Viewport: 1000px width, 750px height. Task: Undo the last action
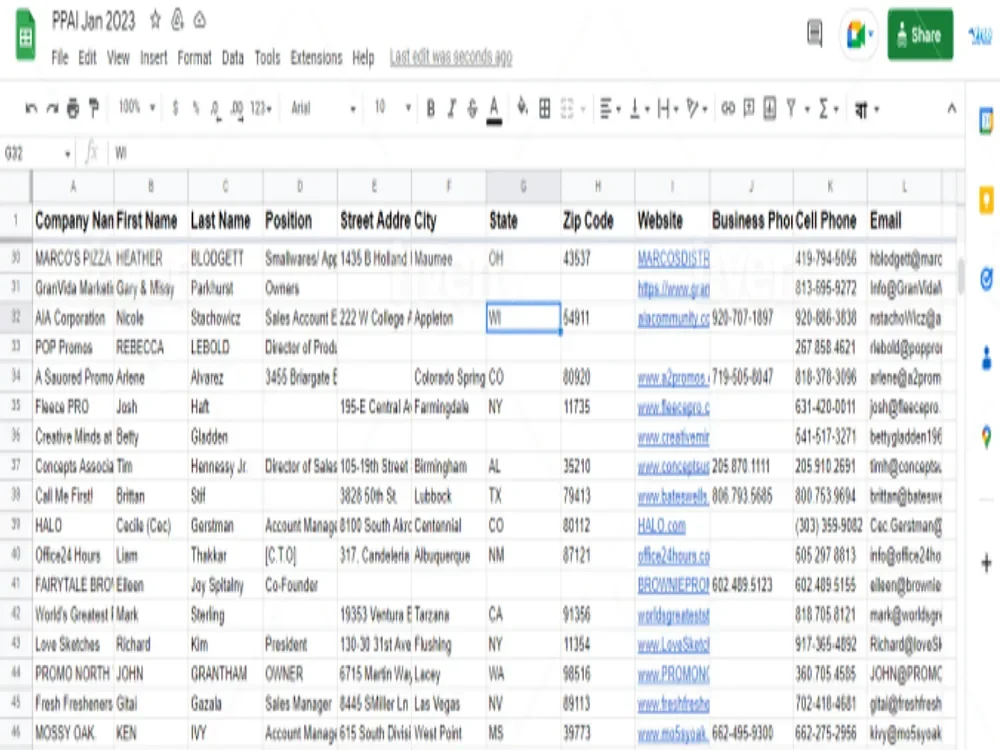[x=31, y=109]
